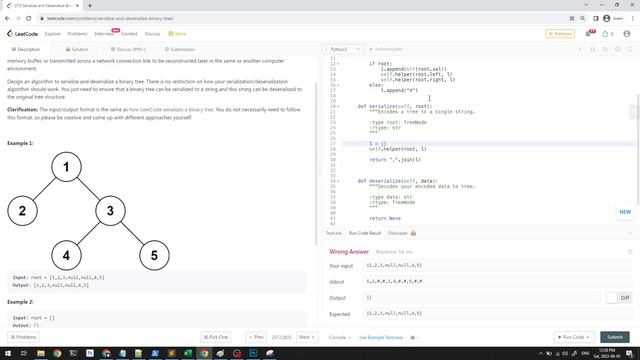The width and height of the screenshot is (640, 360).
Task: Open the locked Debugger tab
Action: (402, 233)
